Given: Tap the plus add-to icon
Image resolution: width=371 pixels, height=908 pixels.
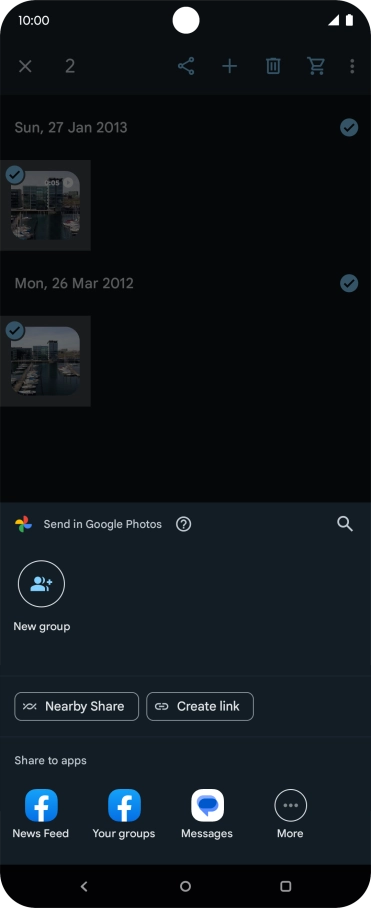Looking at the screenshot, I should point(230,66).
